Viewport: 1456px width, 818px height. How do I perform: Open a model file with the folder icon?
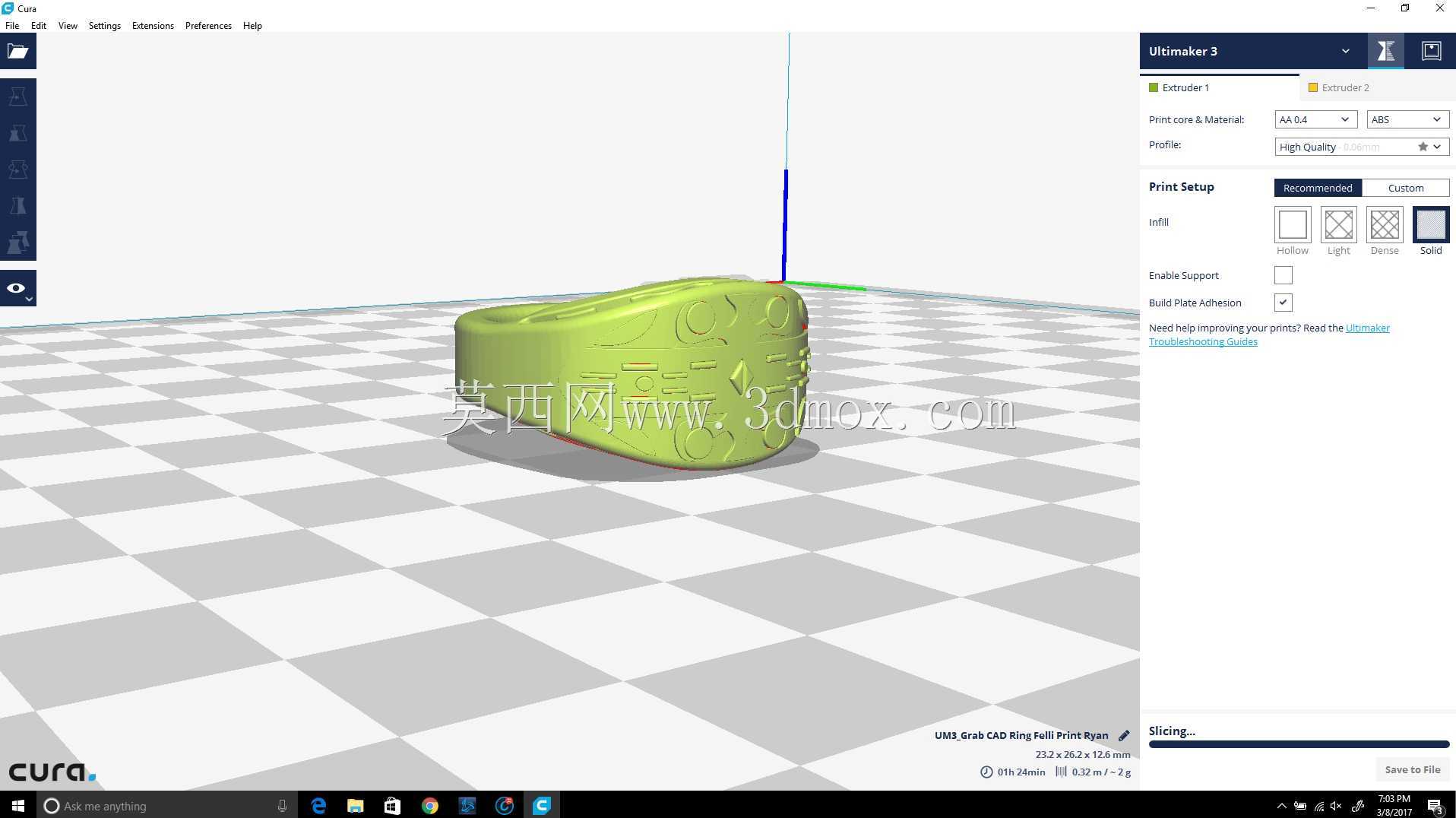[x=18, y=51]
